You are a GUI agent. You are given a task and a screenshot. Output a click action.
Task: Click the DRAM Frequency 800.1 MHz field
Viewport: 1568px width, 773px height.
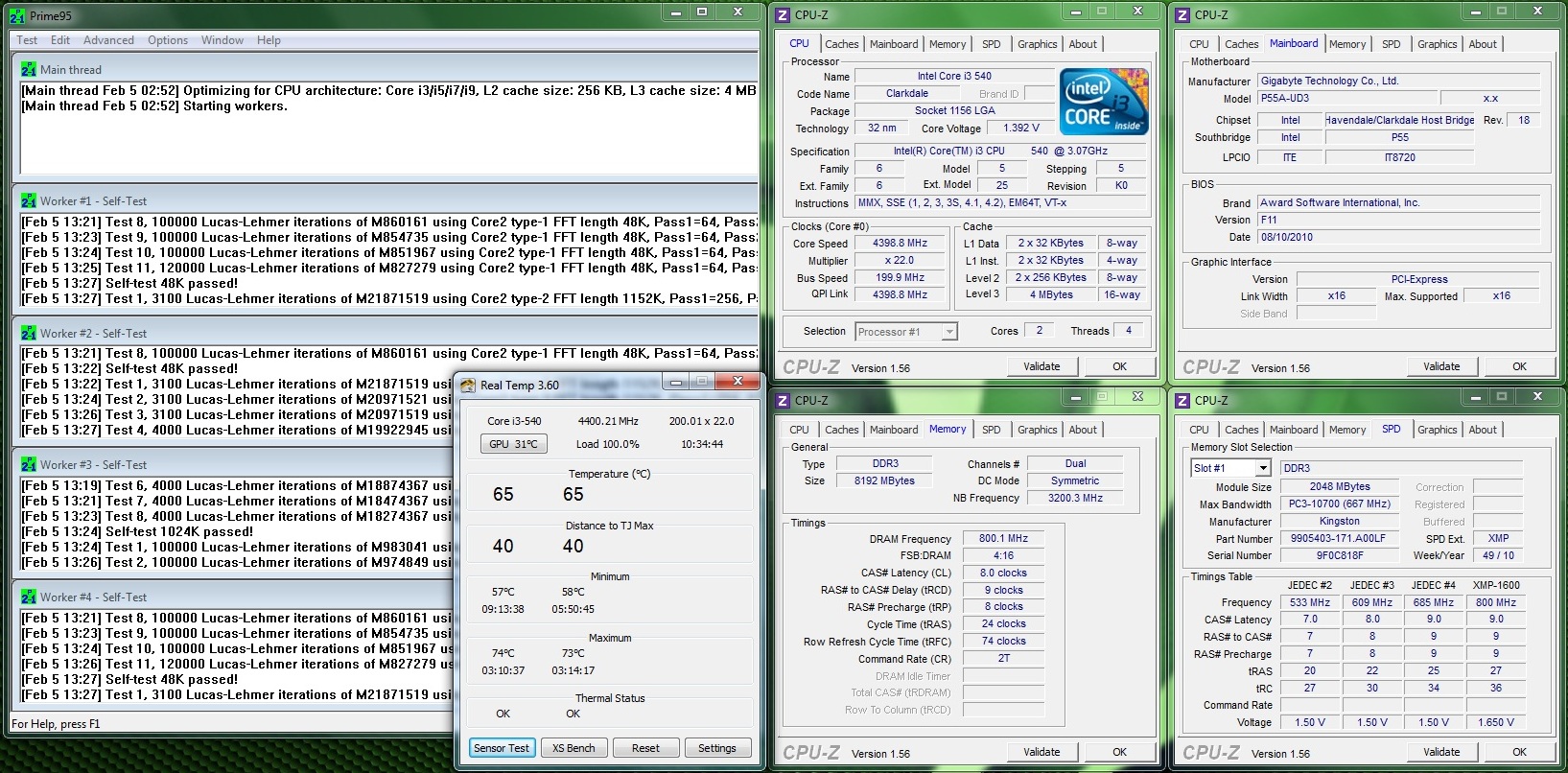tap(1003, 539)
